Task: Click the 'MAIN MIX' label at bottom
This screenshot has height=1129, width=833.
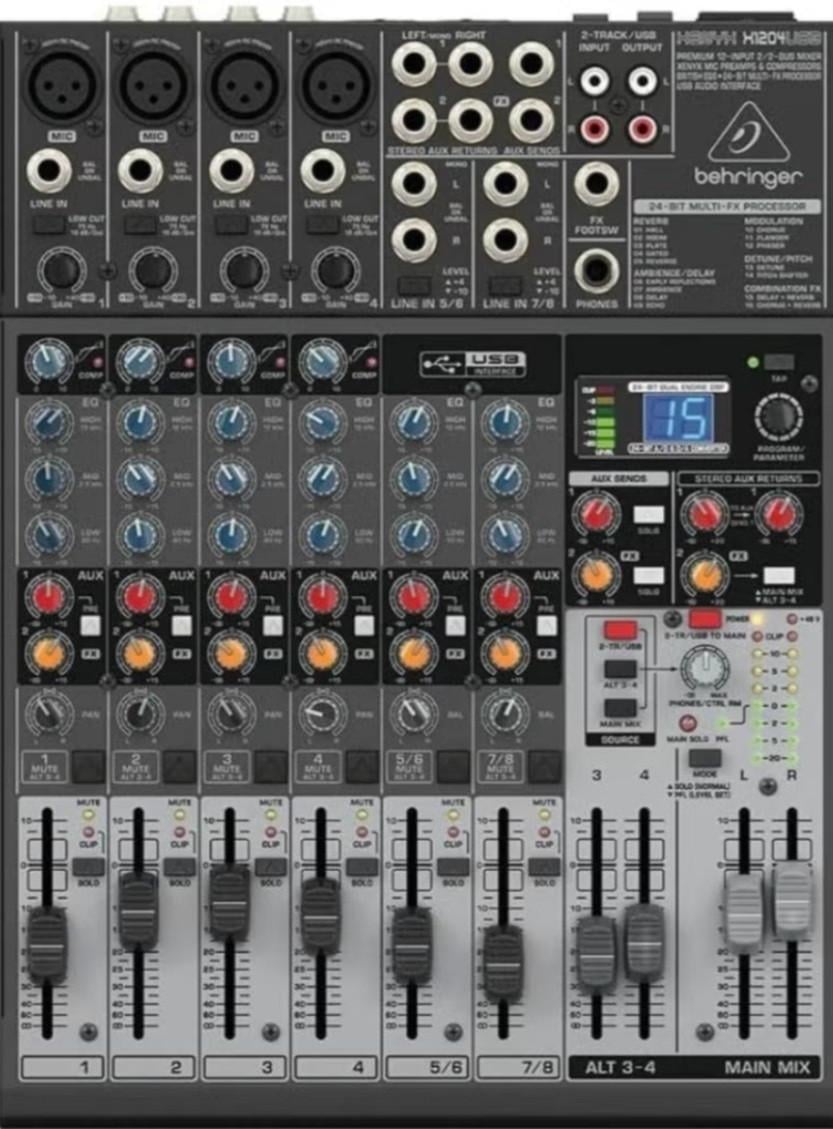Action: click(767, 1067)
